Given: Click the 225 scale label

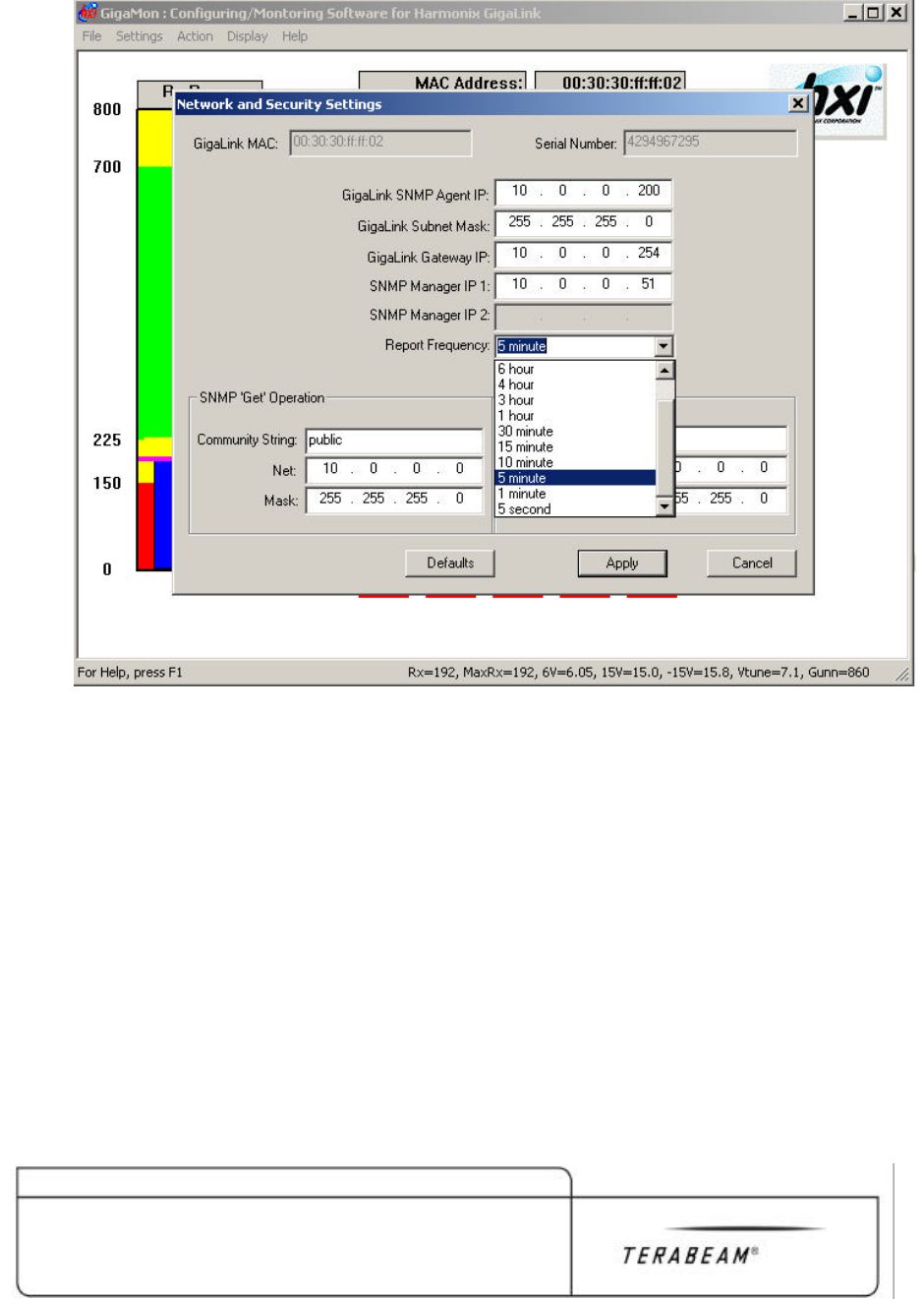Looking at the screenshot, I should [x=107, y=440].
